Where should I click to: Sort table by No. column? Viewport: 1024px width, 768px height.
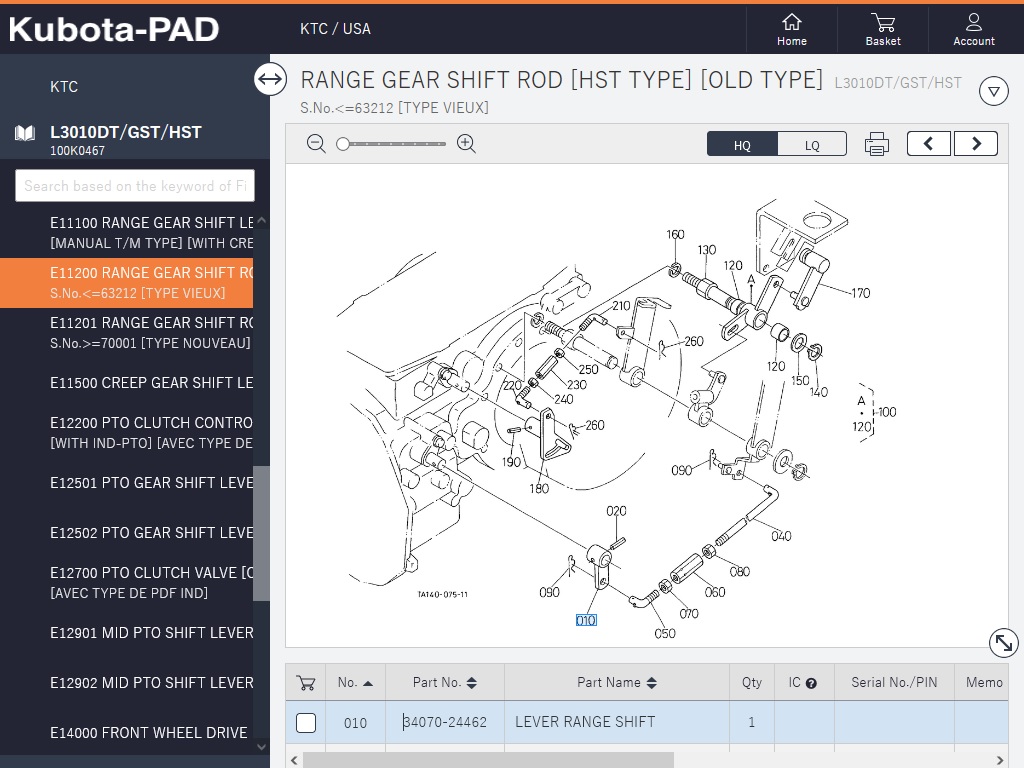coord(355,682)
